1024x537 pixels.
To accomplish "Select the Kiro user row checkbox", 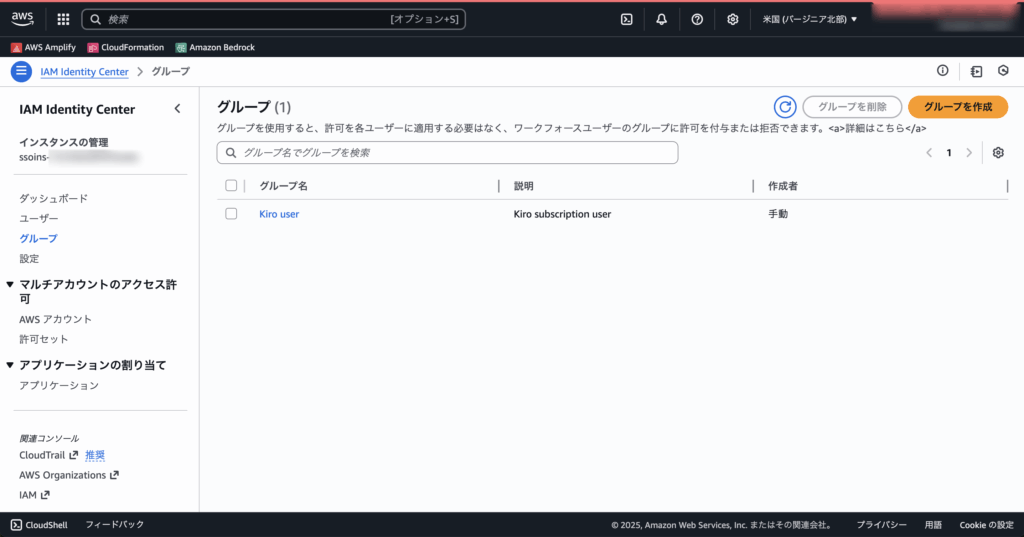I will [231, 214].
